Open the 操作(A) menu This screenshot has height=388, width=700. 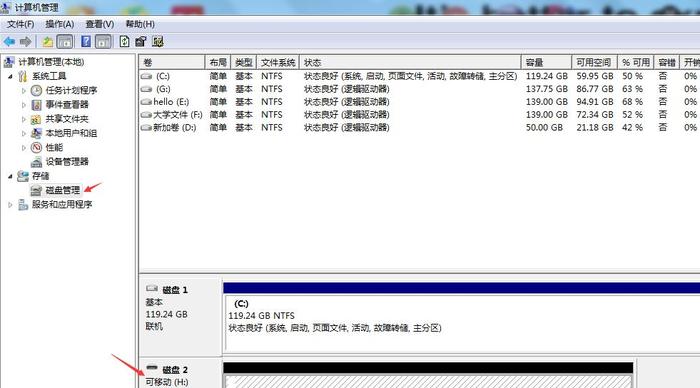59,24
